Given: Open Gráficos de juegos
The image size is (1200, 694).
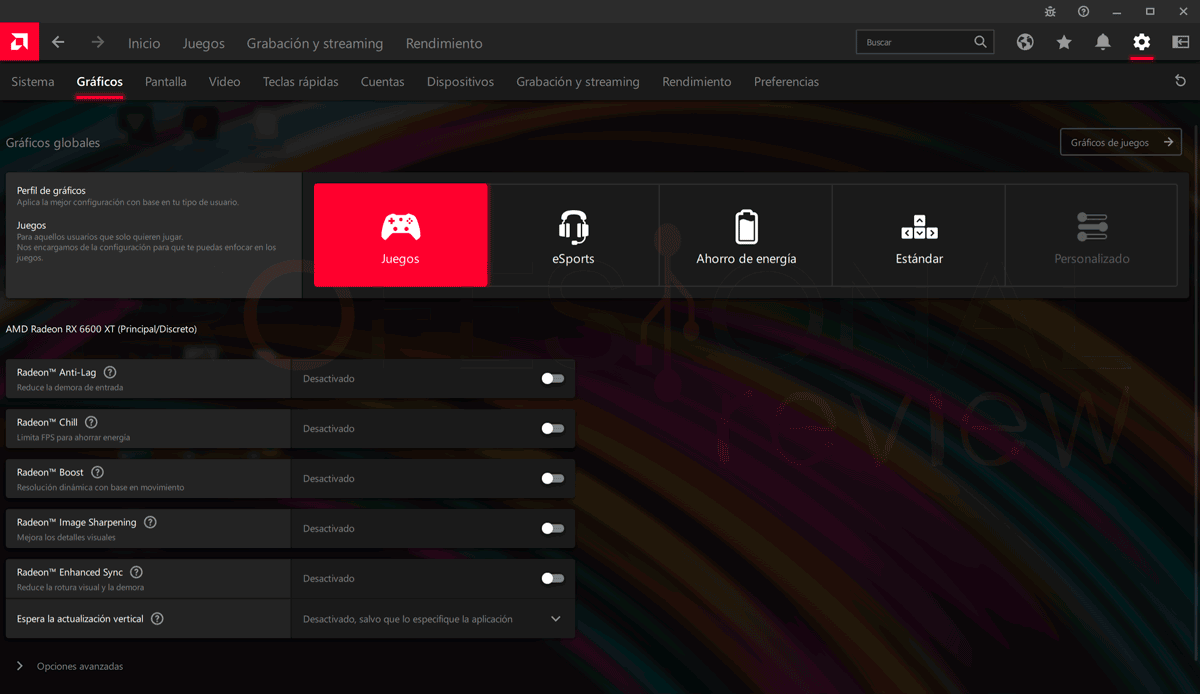Looking at the screenshot, I should pyautogui.click(x=1121, y=142).
